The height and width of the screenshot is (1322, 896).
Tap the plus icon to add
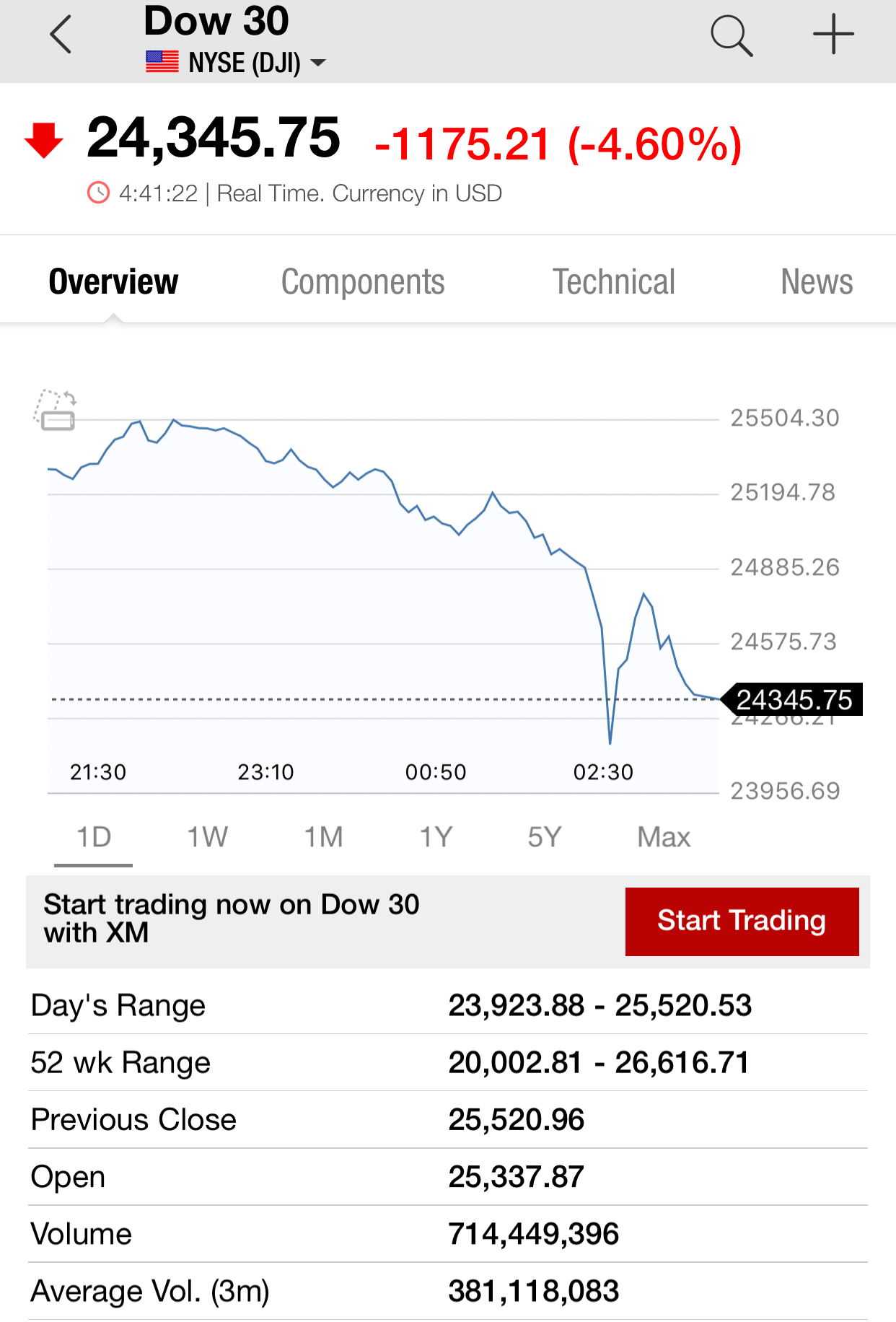(833, 34)
